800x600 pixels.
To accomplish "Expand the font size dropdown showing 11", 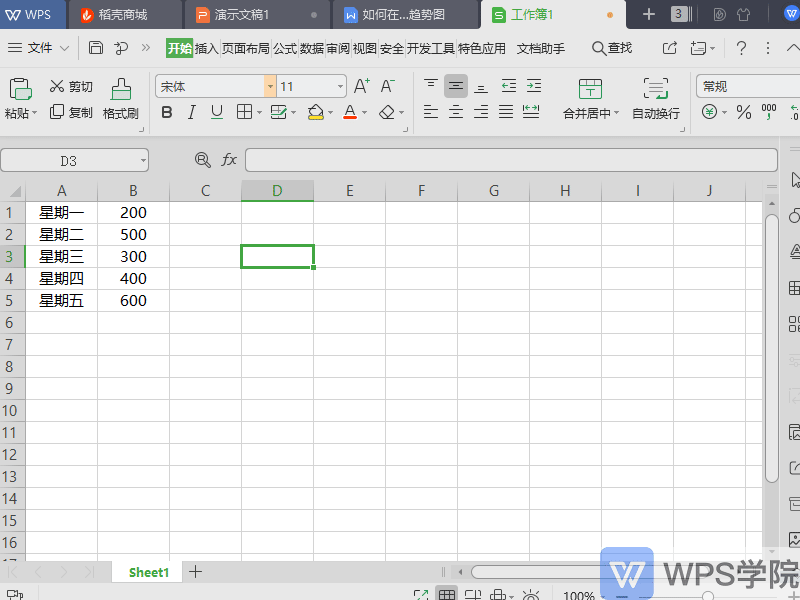I will tap(340, 87).
